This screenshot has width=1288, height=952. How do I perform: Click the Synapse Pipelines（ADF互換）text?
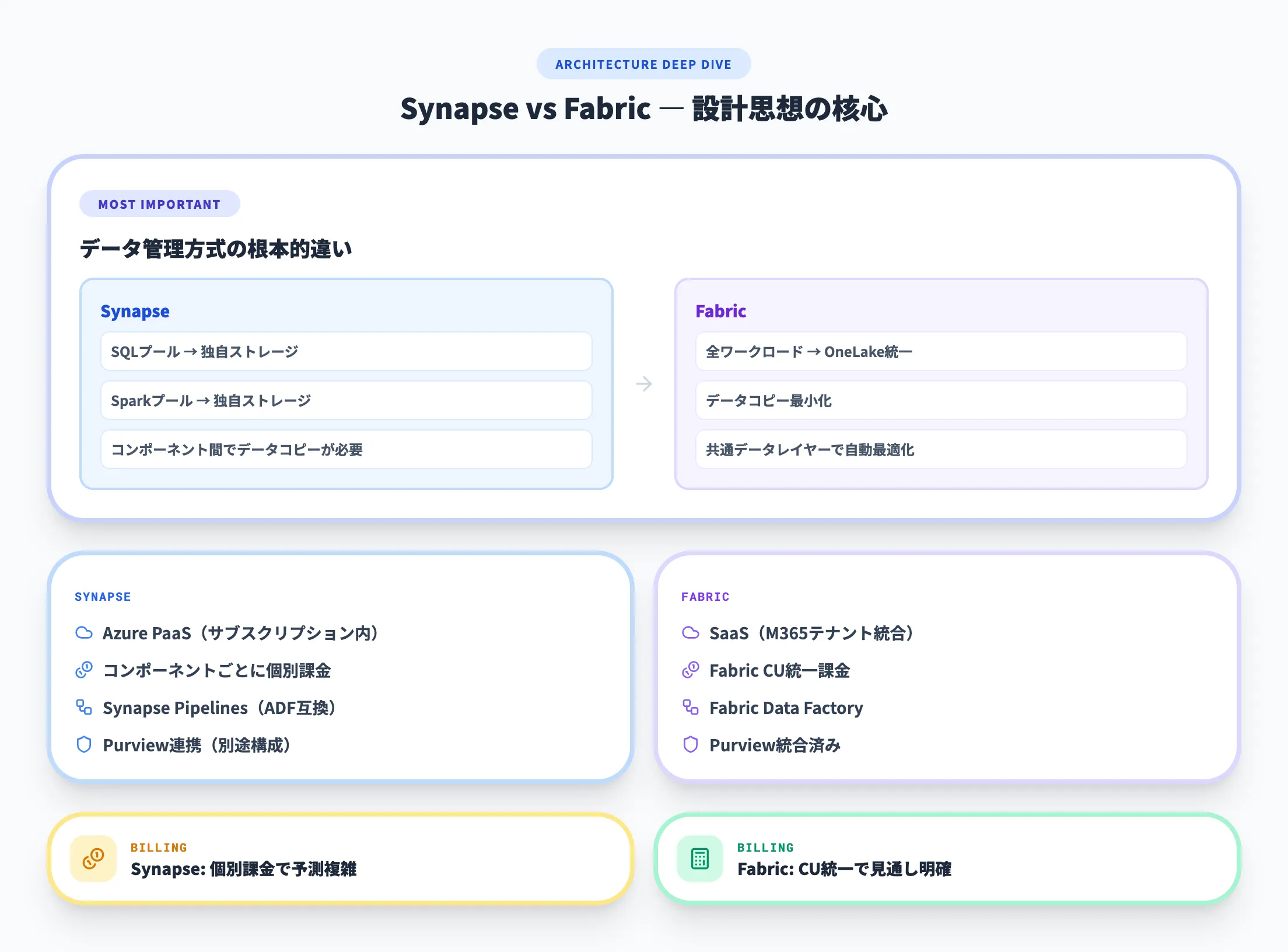(219, 708)
